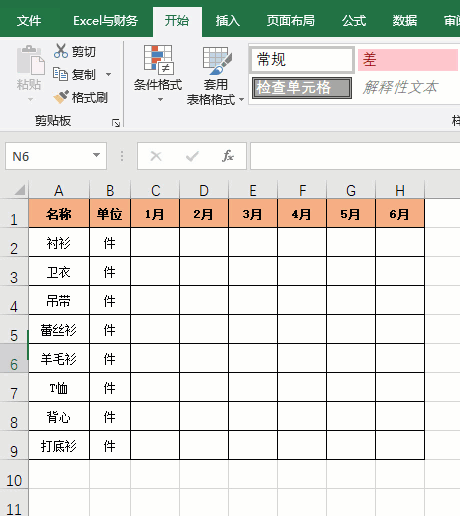Image resolution: width=460 pixels, height=516 pixels.
Task: Select row 1 header
Action: tap(14, 213)
